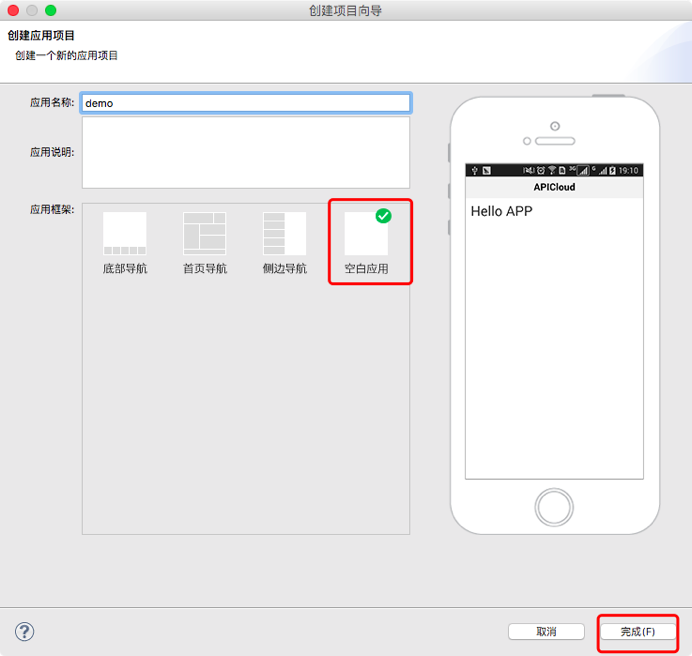Focus the 应用名称 field containing demo
The image size is (692, 656).
[x=245, y=103]
